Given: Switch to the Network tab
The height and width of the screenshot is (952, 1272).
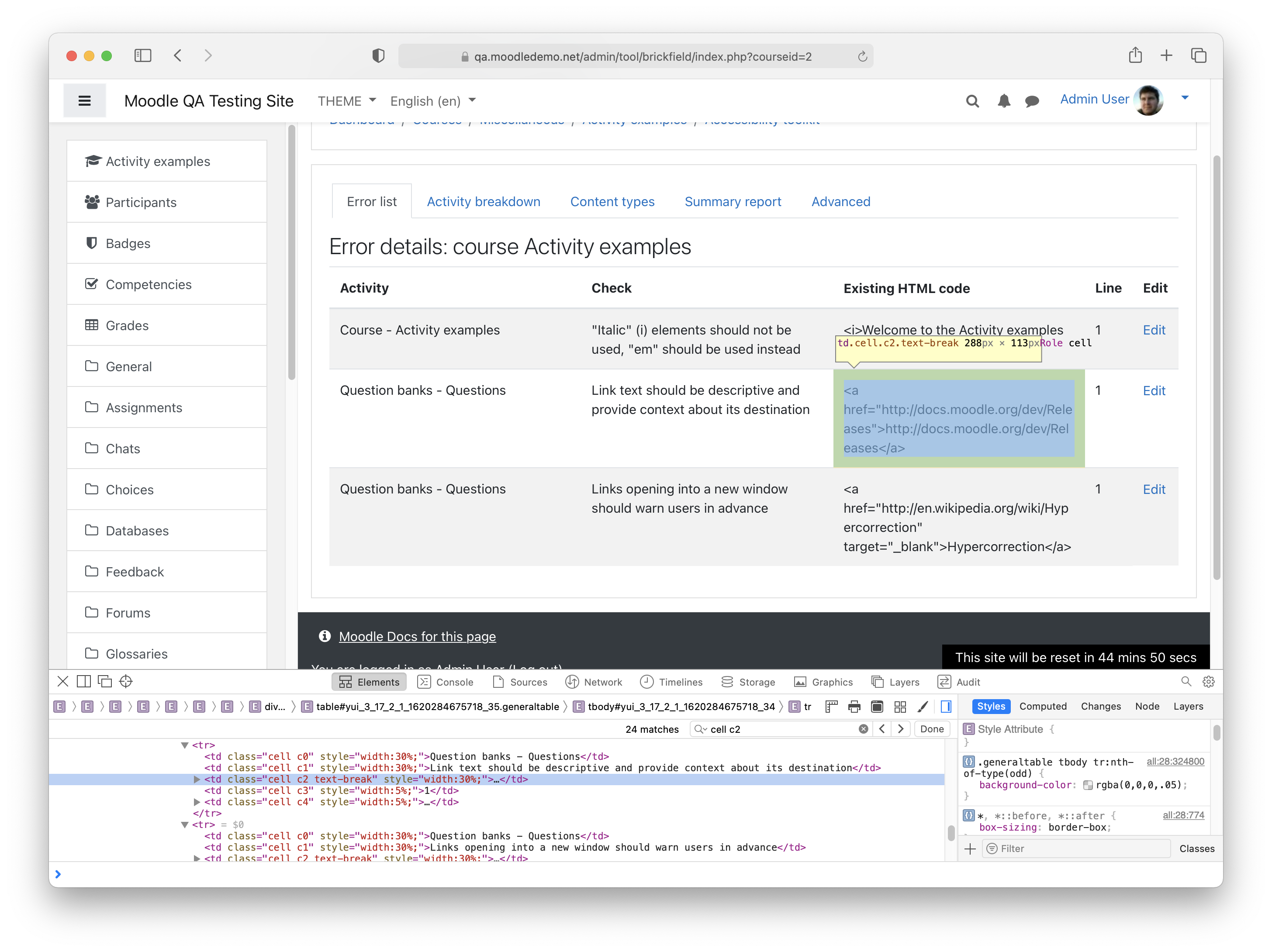Looking at the screenshot, I should pos(594,683).
